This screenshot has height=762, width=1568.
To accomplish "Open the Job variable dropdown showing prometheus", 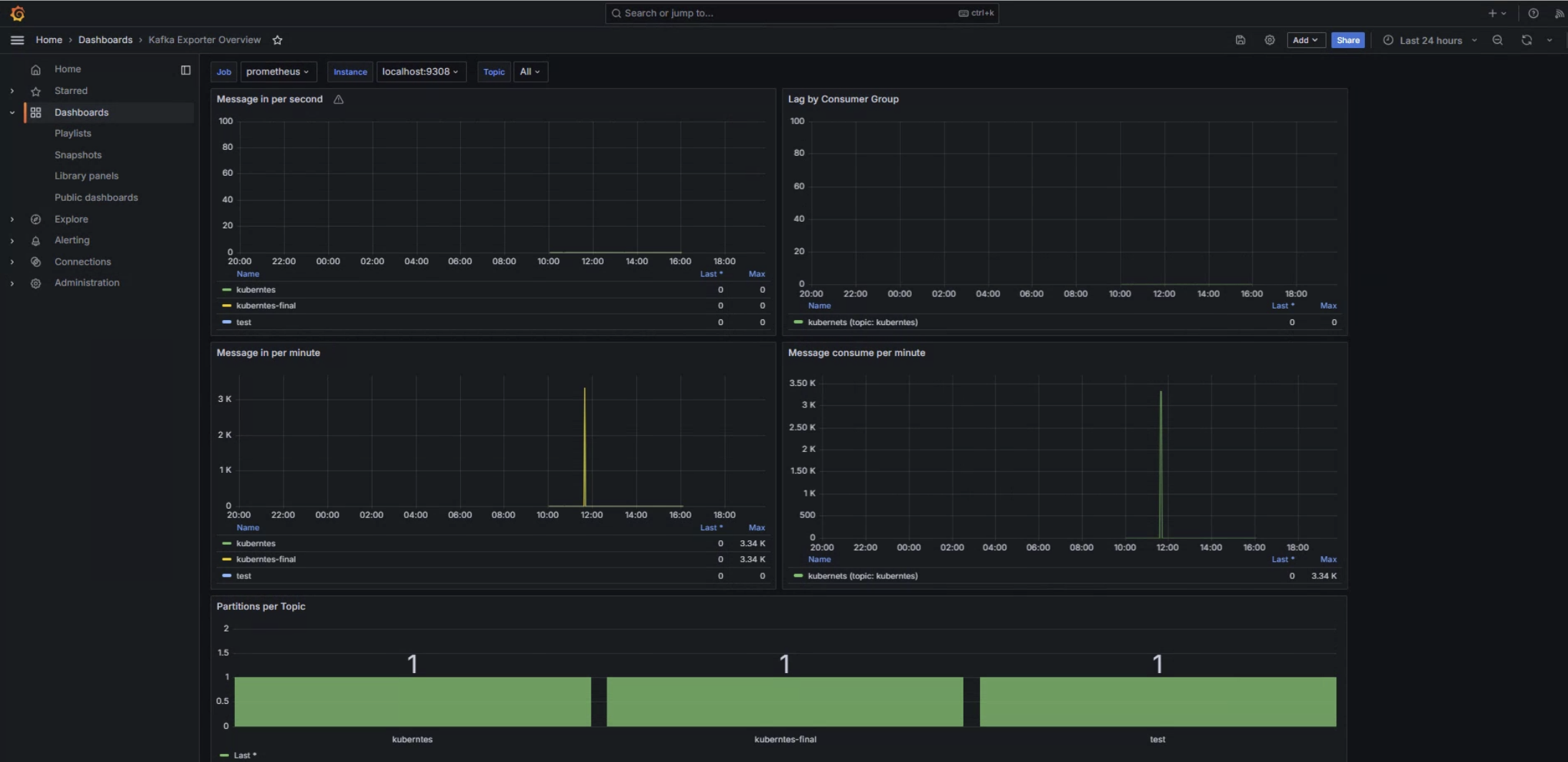I will (x=278, y=72).
